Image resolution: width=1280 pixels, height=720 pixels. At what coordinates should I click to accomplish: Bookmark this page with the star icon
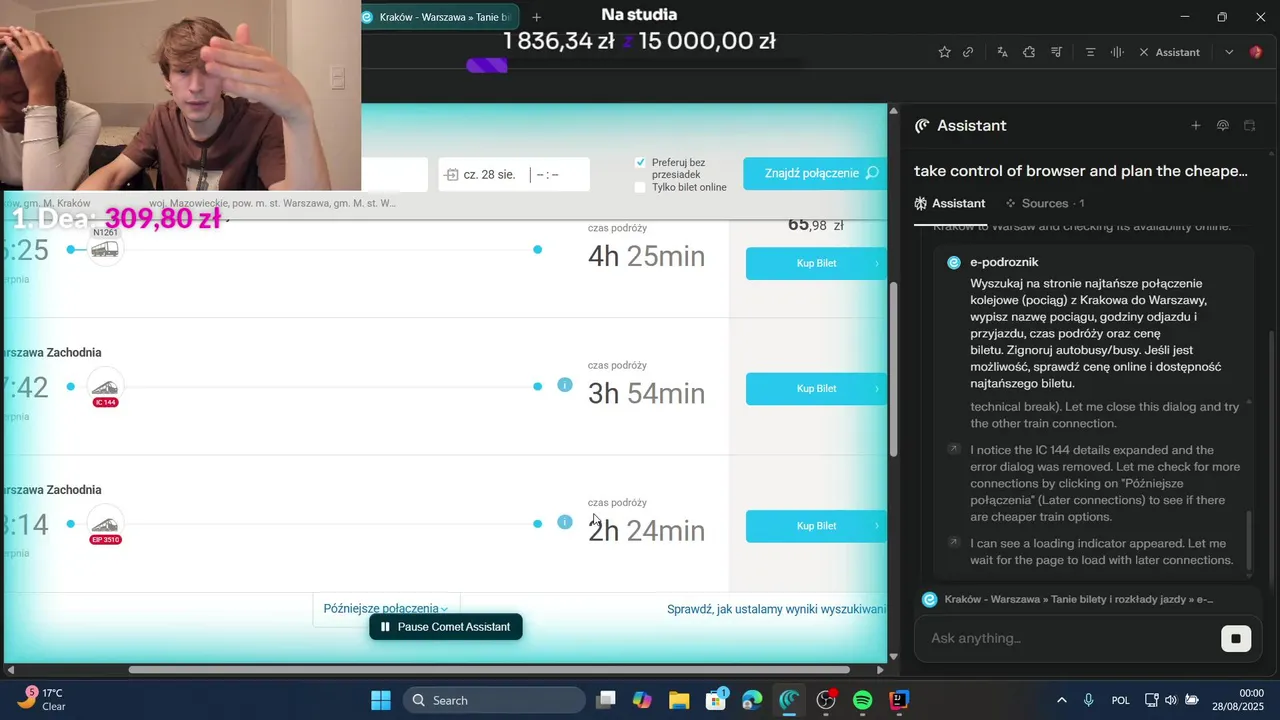tap(944, 52)
